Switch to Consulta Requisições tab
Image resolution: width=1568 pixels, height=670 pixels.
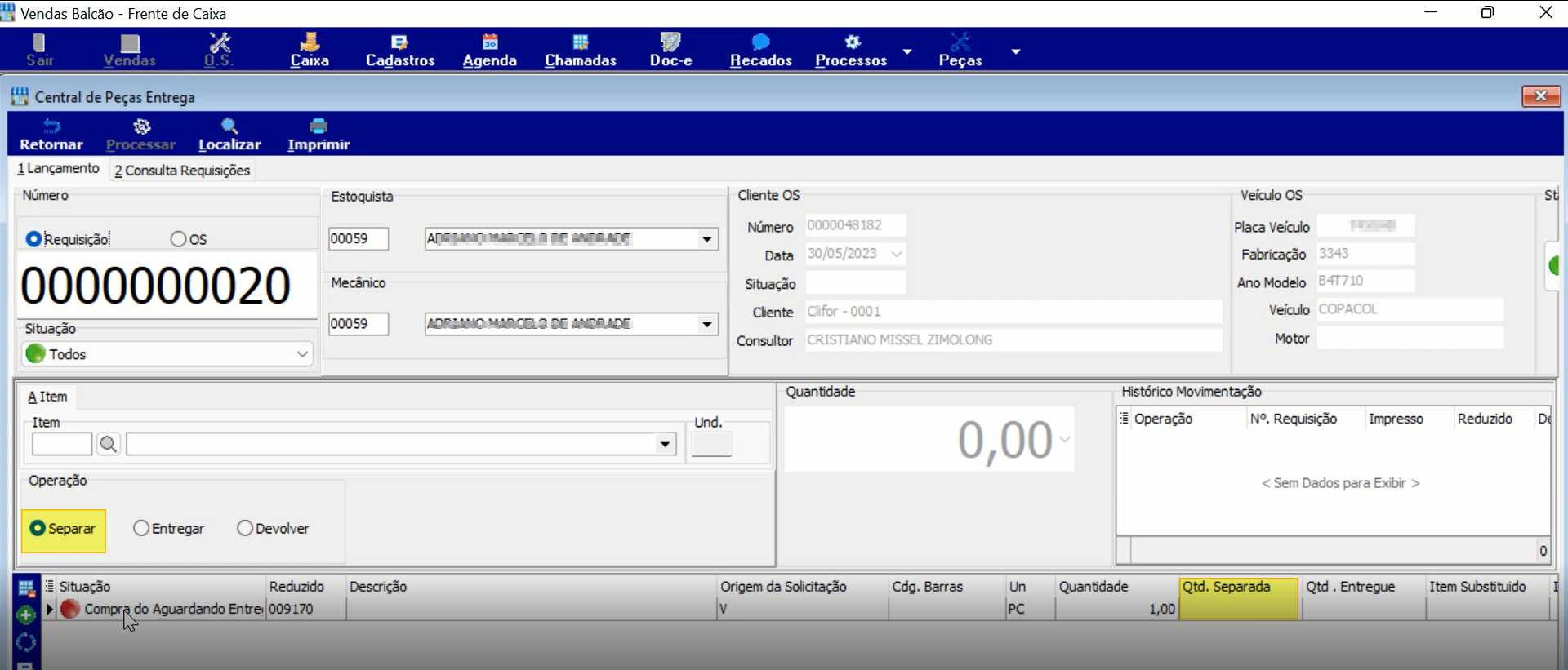tap(182, 170)
